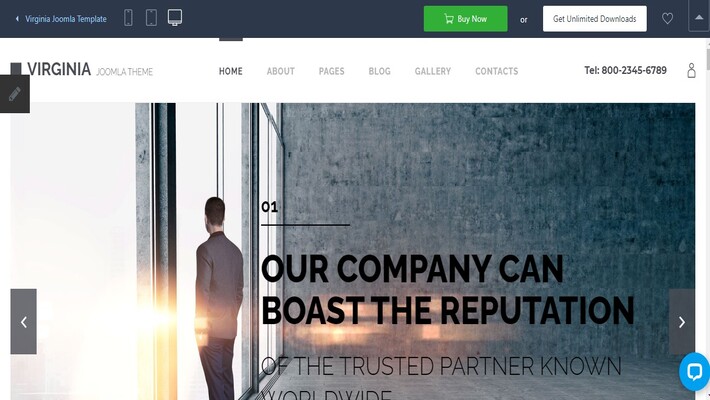Open the Contacts menu item
Screen dimensions: 710x400
coord(497,71)
